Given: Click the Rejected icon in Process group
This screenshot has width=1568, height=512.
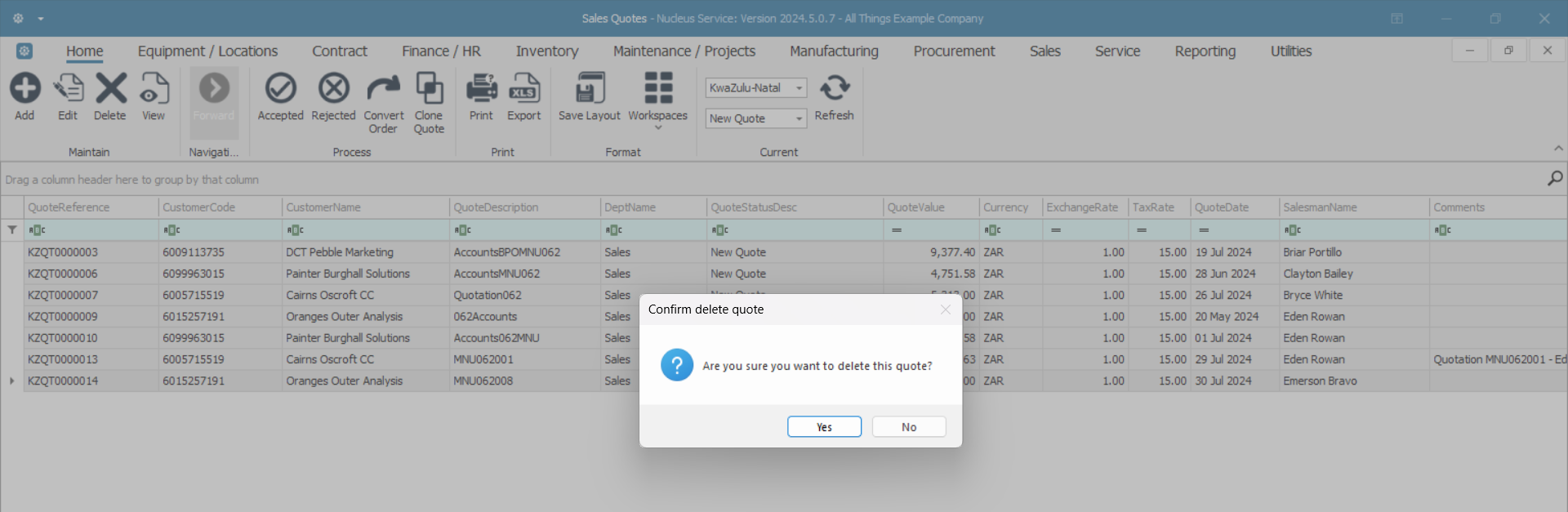Looking at the screenshot, I should (x=333, y=89).
